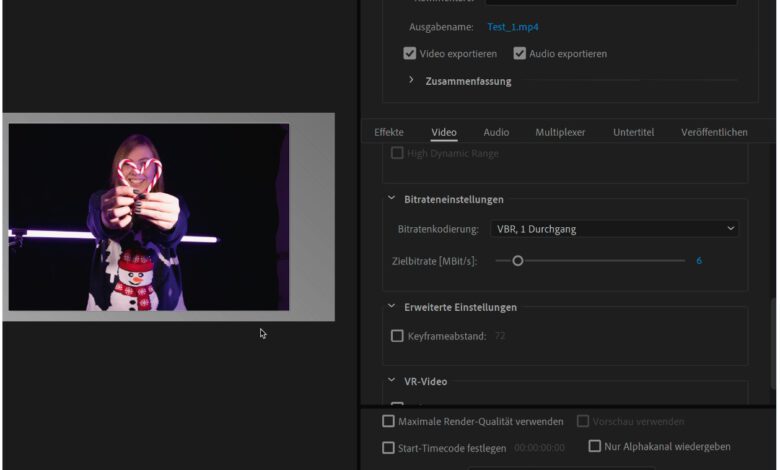Expand the Zusammenfassung section

tap(412, 81)
